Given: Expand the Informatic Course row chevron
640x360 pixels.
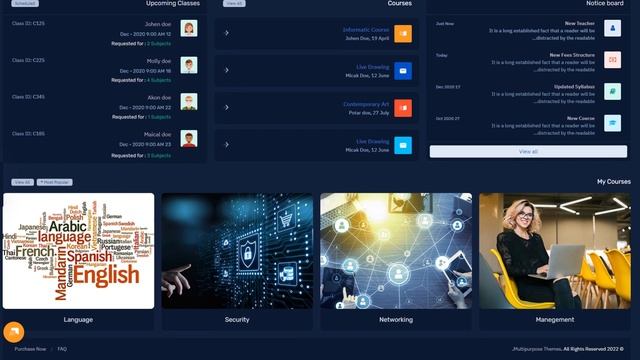Looking at the screenshot, I should pos(227,33).
